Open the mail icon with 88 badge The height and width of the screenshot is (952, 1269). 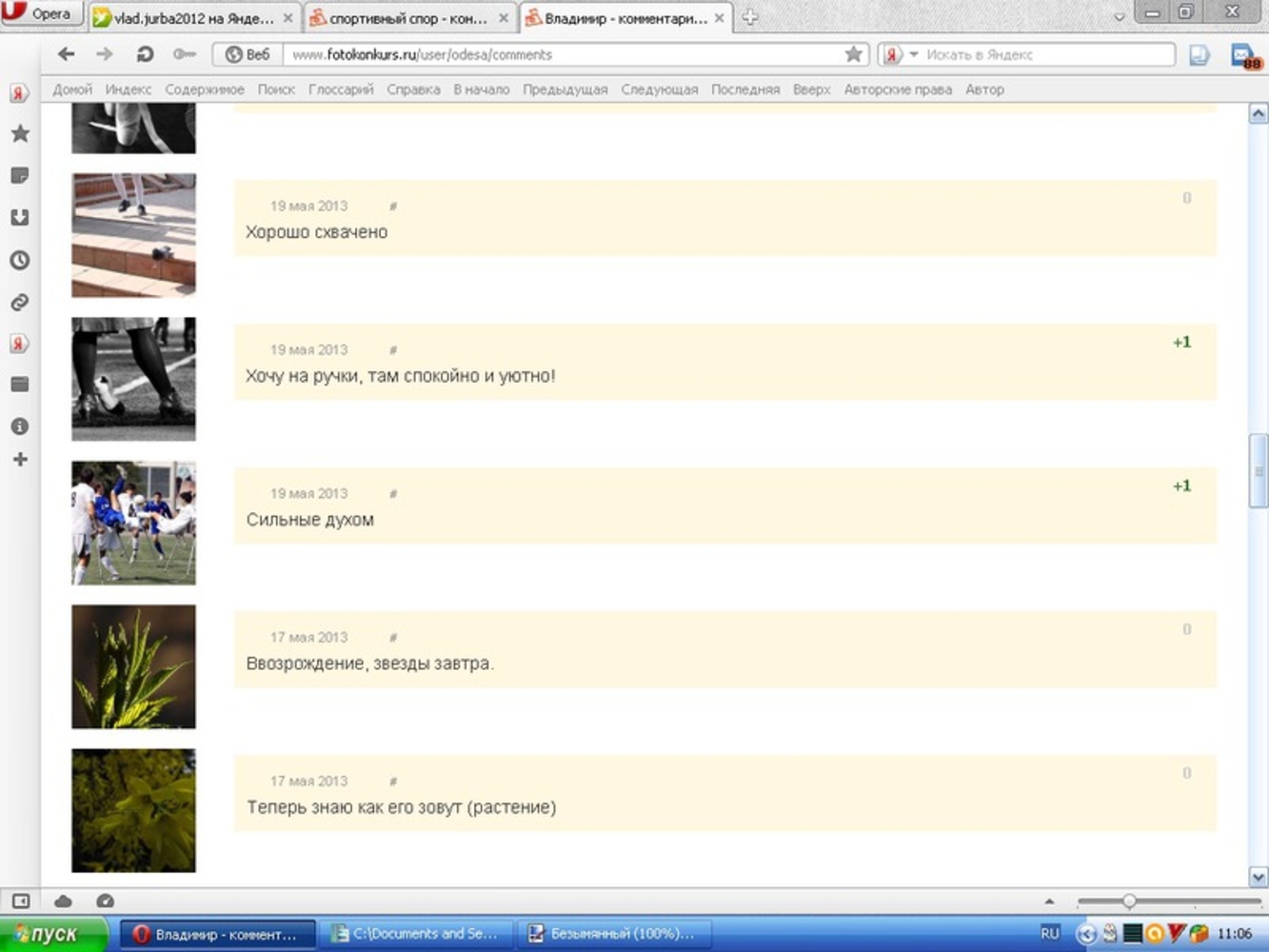tap(1243, 56)
